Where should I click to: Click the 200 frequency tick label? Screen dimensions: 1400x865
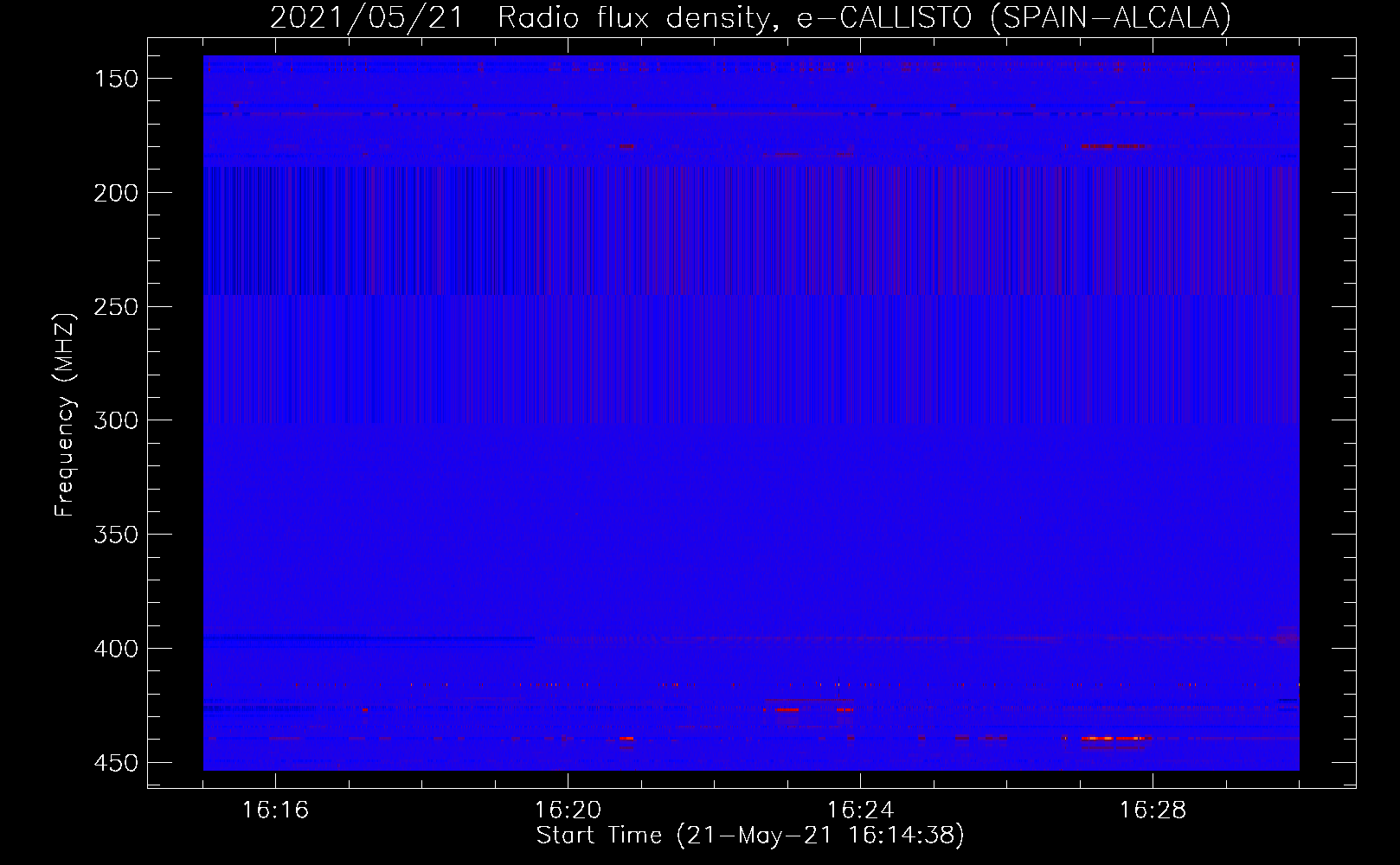coord(116,193)
